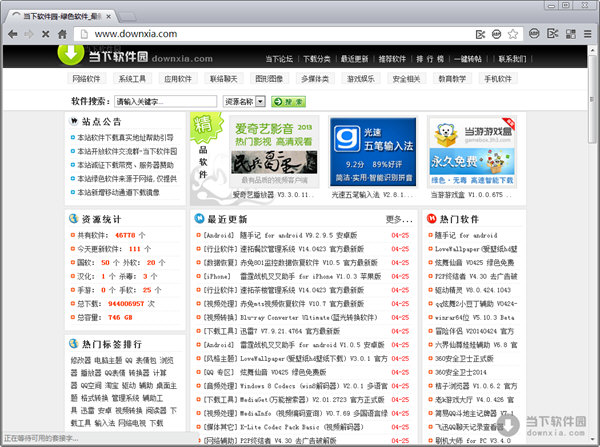Open the browser hamburger menu
The height and width of the screenshot is (447, 600).
(x=587, y=34)
